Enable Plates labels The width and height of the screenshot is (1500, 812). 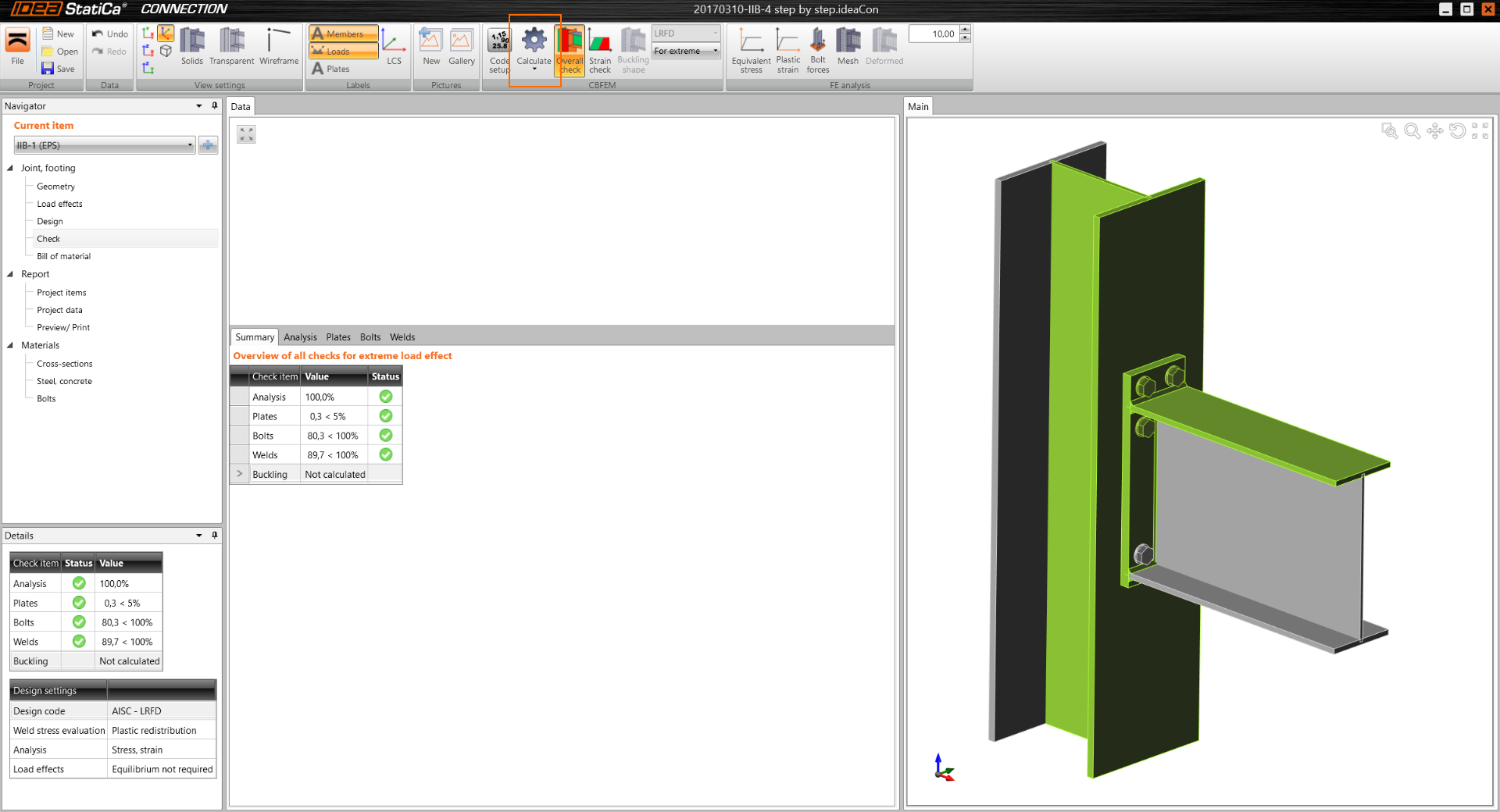coord(331,69)
